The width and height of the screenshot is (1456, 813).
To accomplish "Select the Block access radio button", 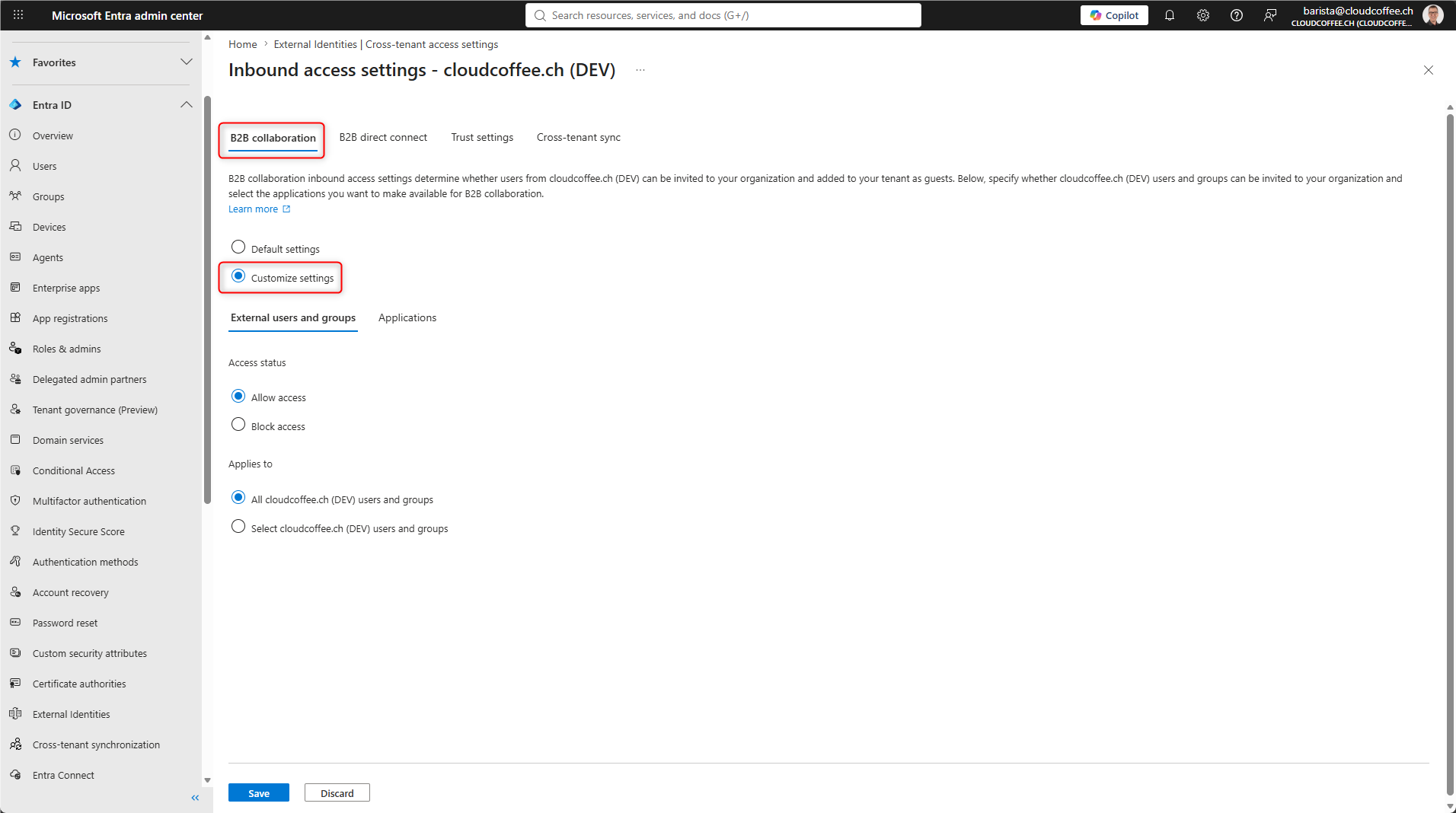I will (x=238, y=425).
